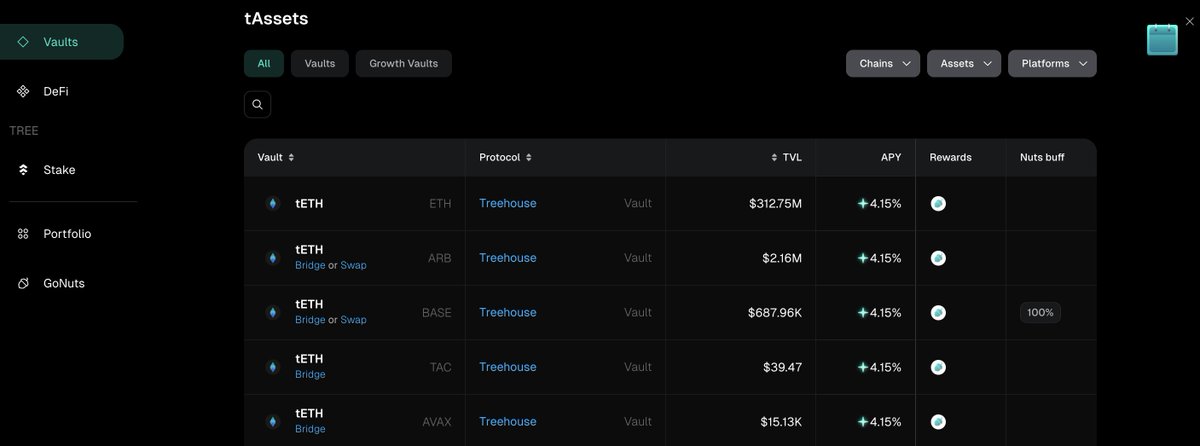This screenshot has height=446, width=1200.
Task: Click the GoNuts sidebar icon
Action: [23, 283]
